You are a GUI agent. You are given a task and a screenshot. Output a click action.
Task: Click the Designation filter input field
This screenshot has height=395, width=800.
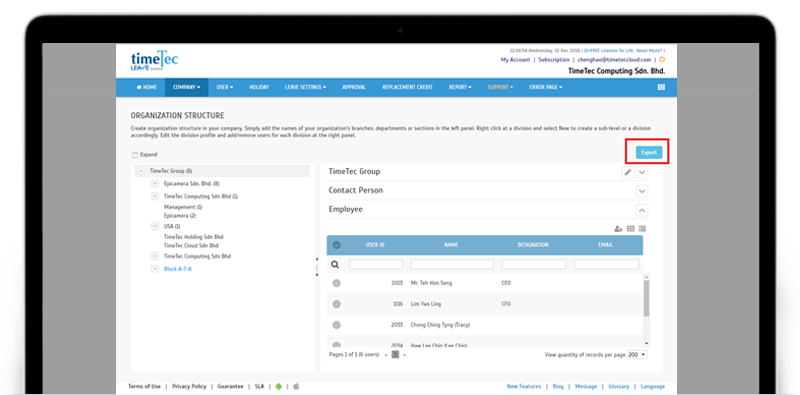[x=534, y=264]
